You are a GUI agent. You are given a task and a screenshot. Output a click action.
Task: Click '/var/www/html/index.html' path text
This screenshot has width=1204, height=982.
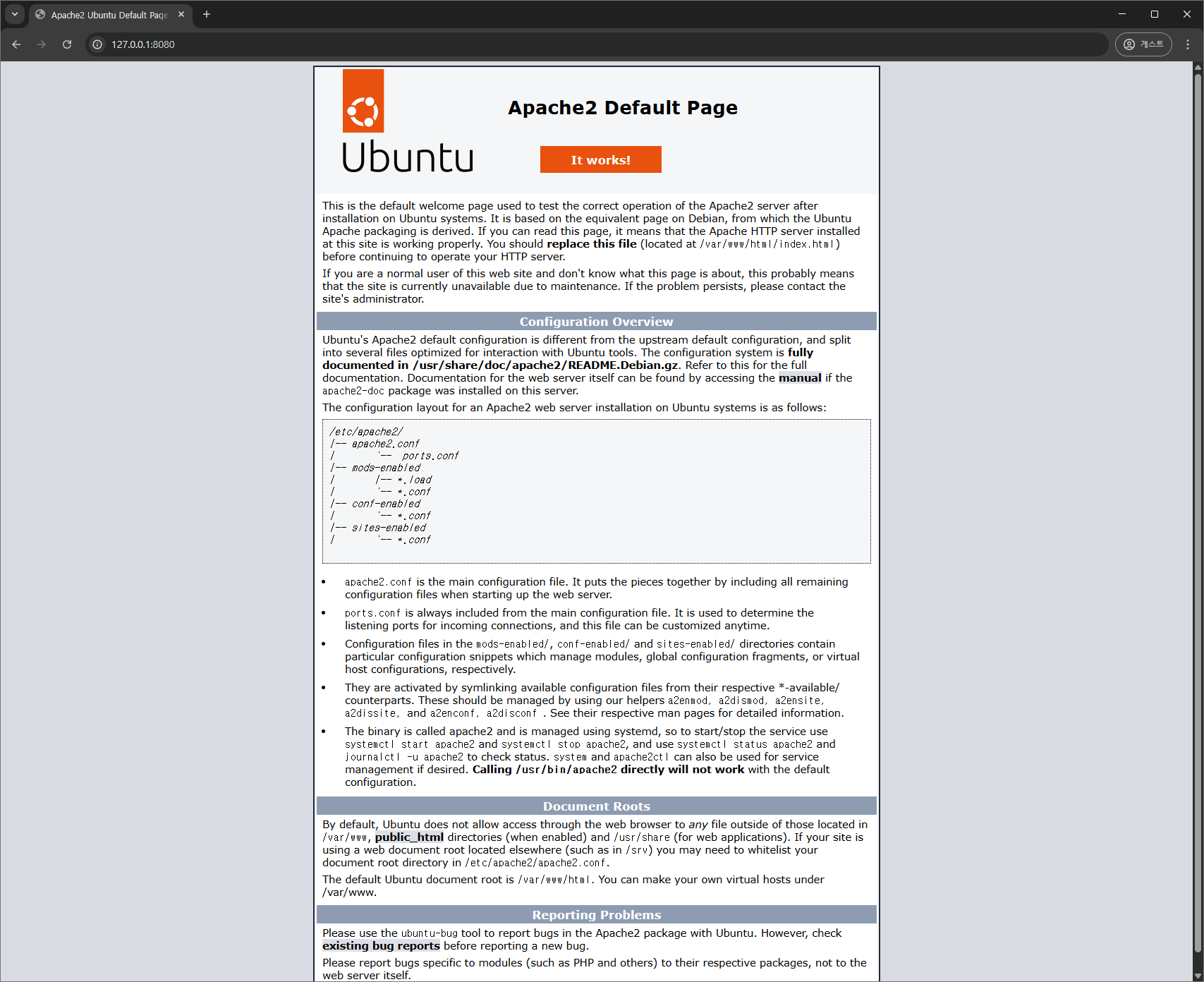[767, 244]
